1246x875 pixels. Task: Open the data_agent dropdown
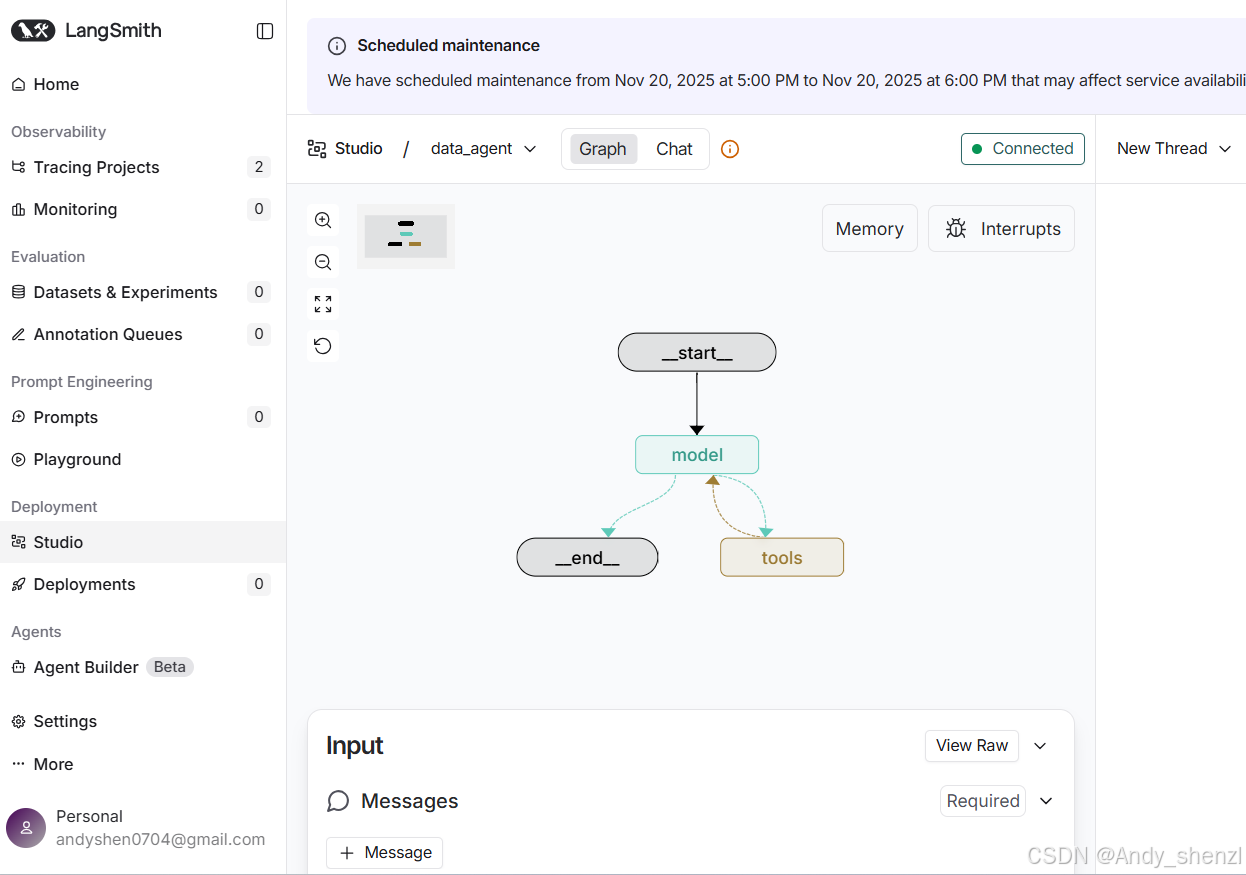pyautogui.click(x=484, y=149)
